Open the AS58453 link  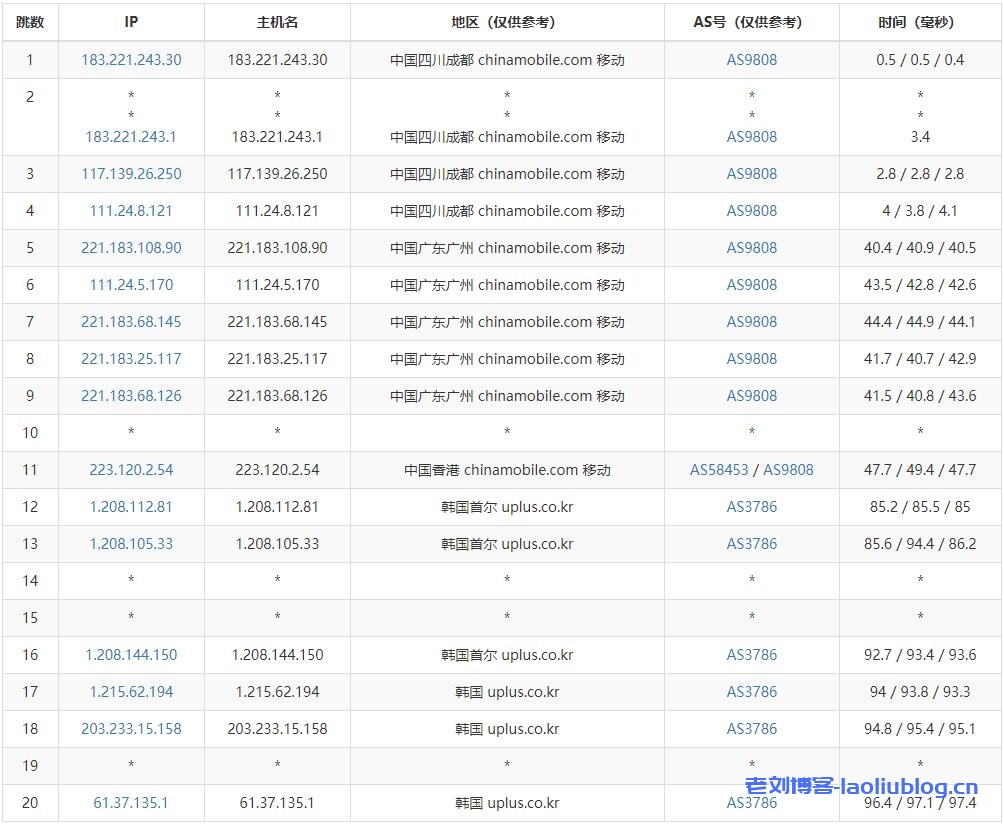[x=719, y=470]
